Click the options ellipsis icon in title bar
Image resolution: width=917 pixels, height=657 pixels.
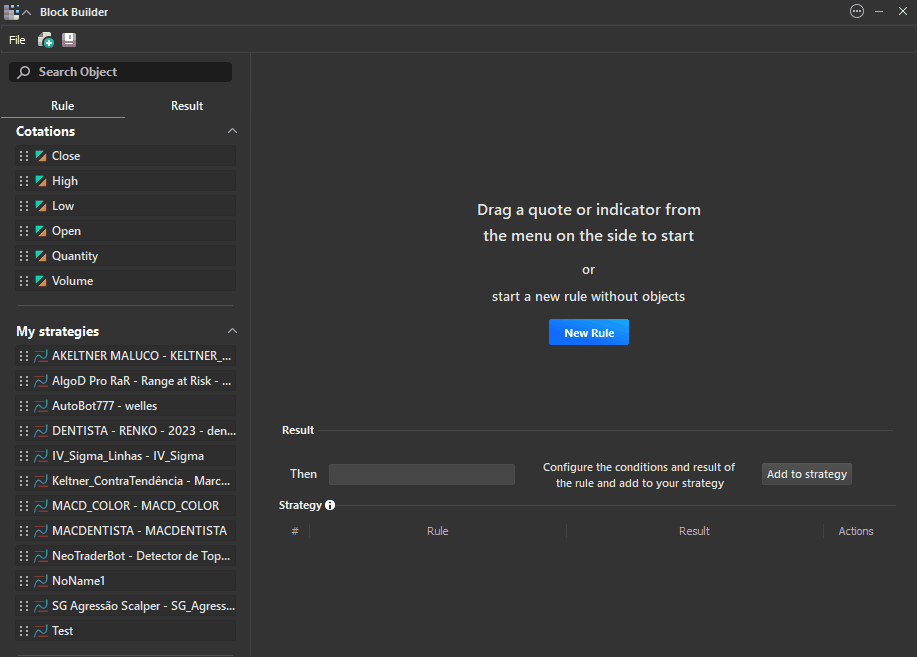[x=856, y=12]
